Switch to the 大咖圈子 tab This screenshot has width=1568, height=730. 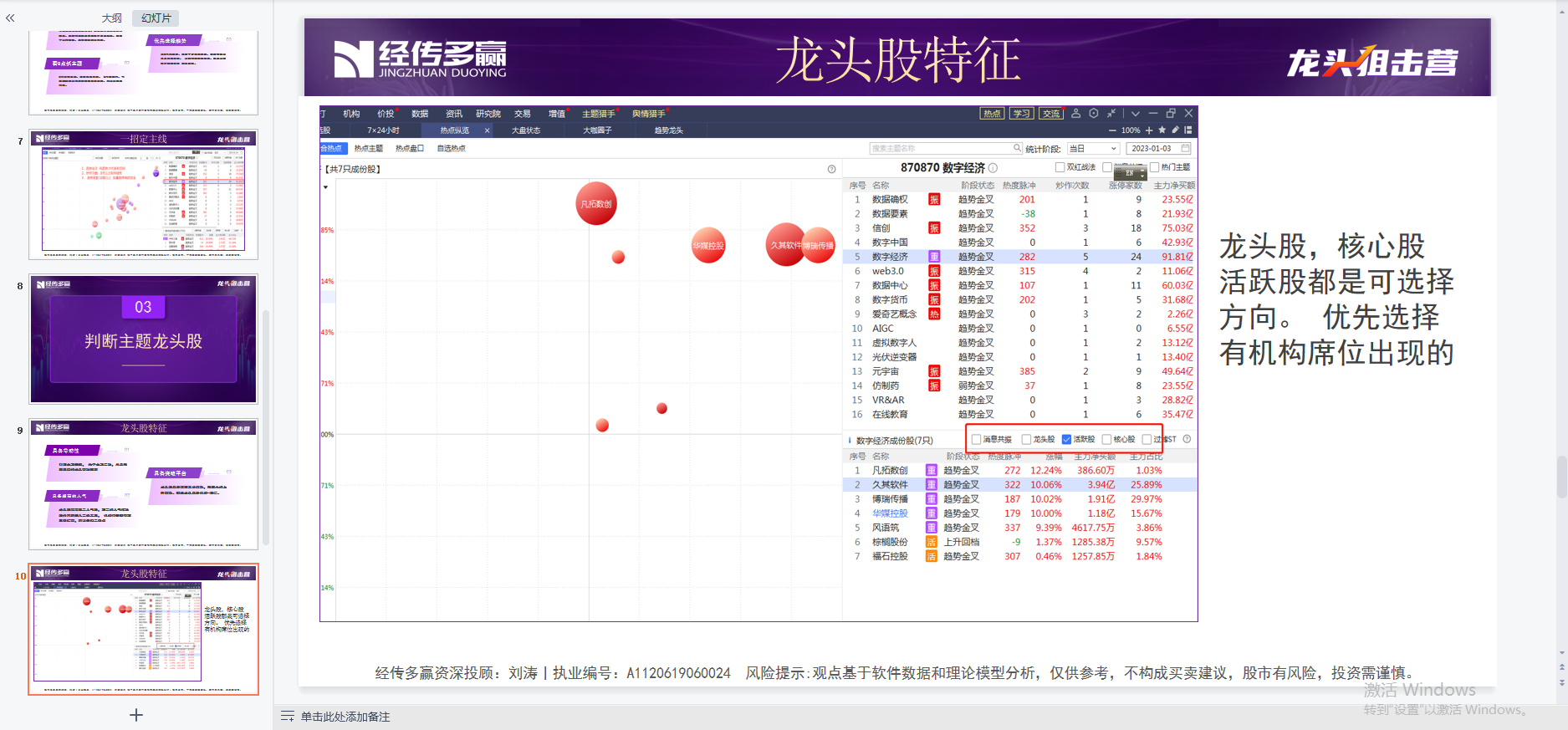[597, 130]
